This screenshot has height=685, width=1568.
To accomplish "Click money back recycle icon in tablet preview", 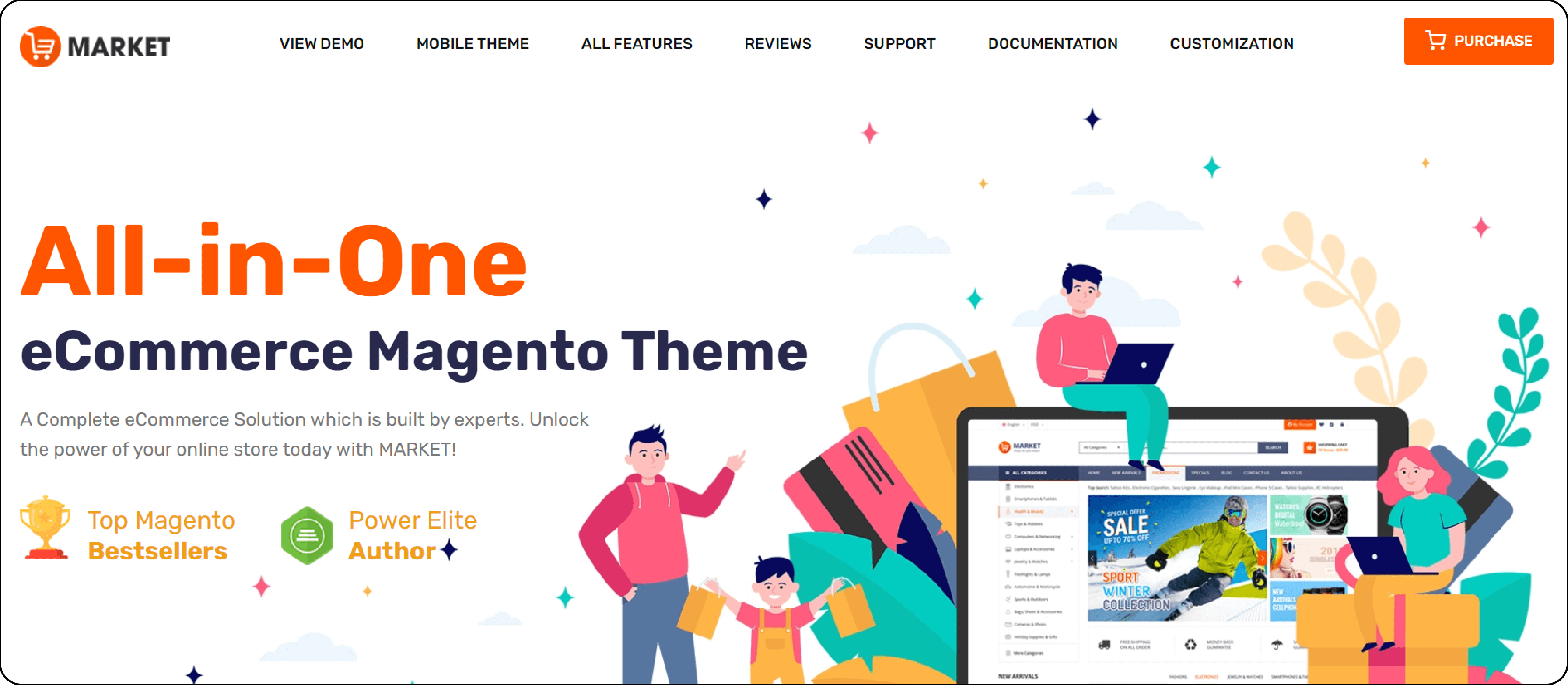I will [x=1190, y=645].
